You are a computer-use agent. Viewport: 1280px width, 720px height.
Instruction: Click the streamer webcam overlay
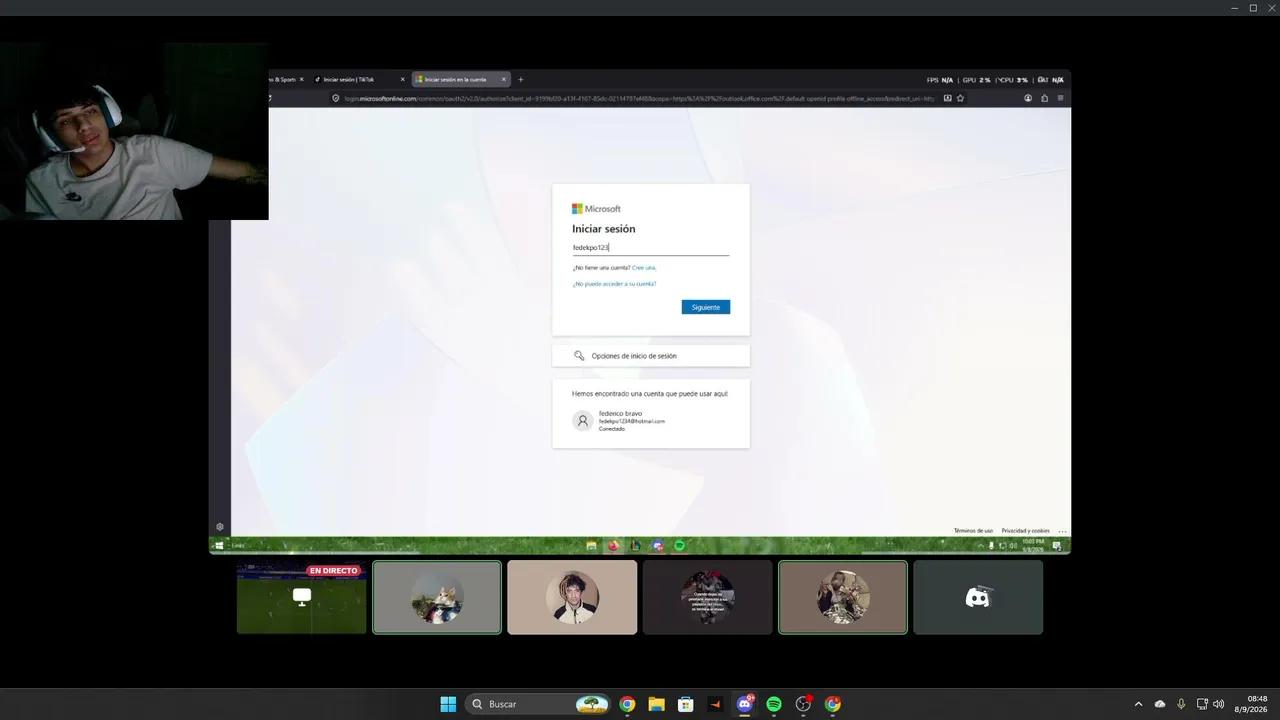pos(134,131)
